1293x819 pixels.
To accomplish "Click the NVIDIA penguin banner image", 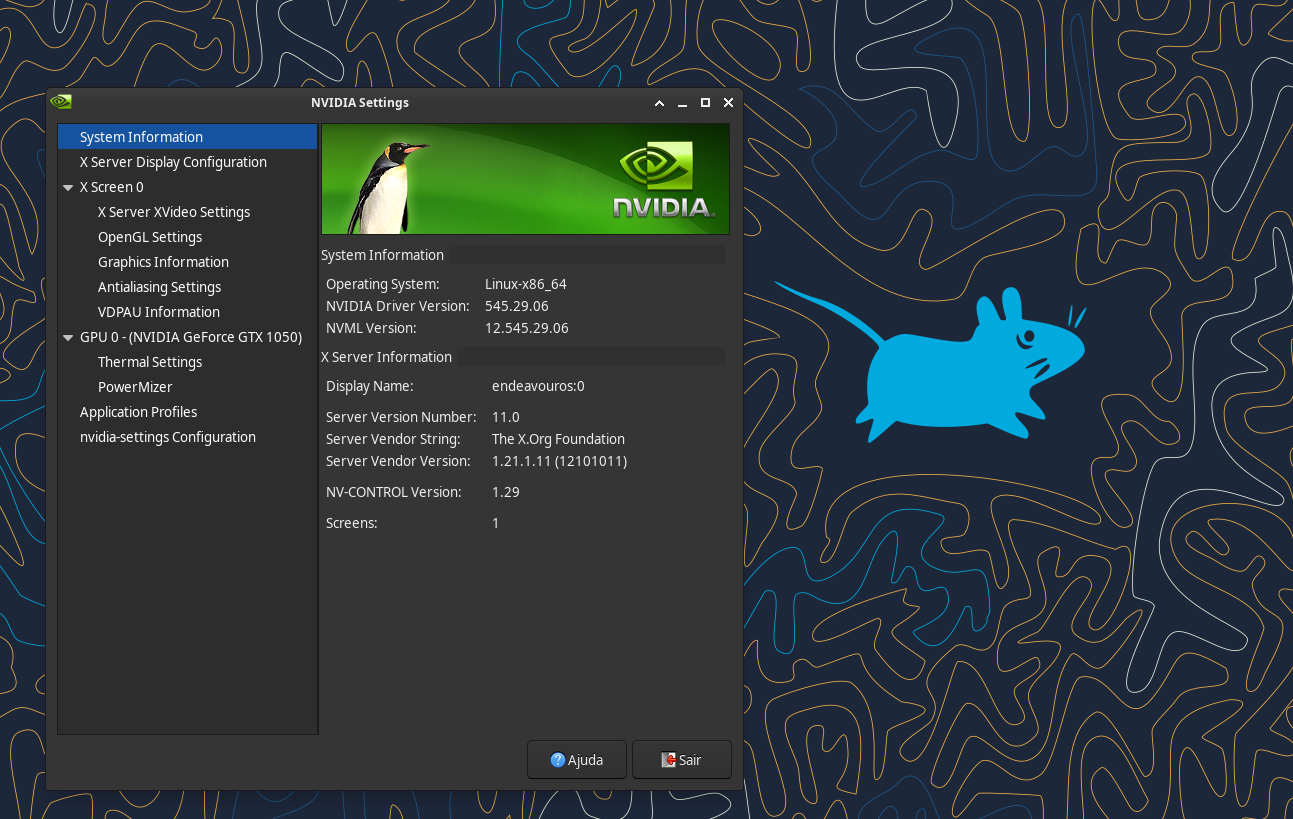I will pyautogui.click(x=525, y=179).
